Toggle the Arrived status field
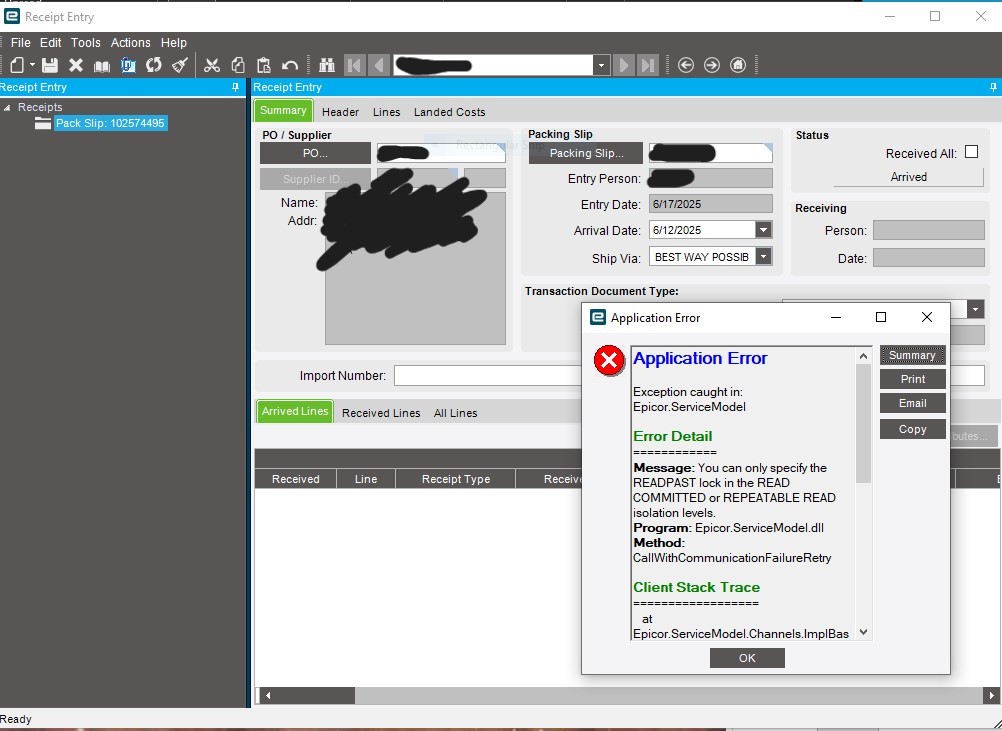Image resolution: width=1002 pixels, height=731 pixels. 908,177
